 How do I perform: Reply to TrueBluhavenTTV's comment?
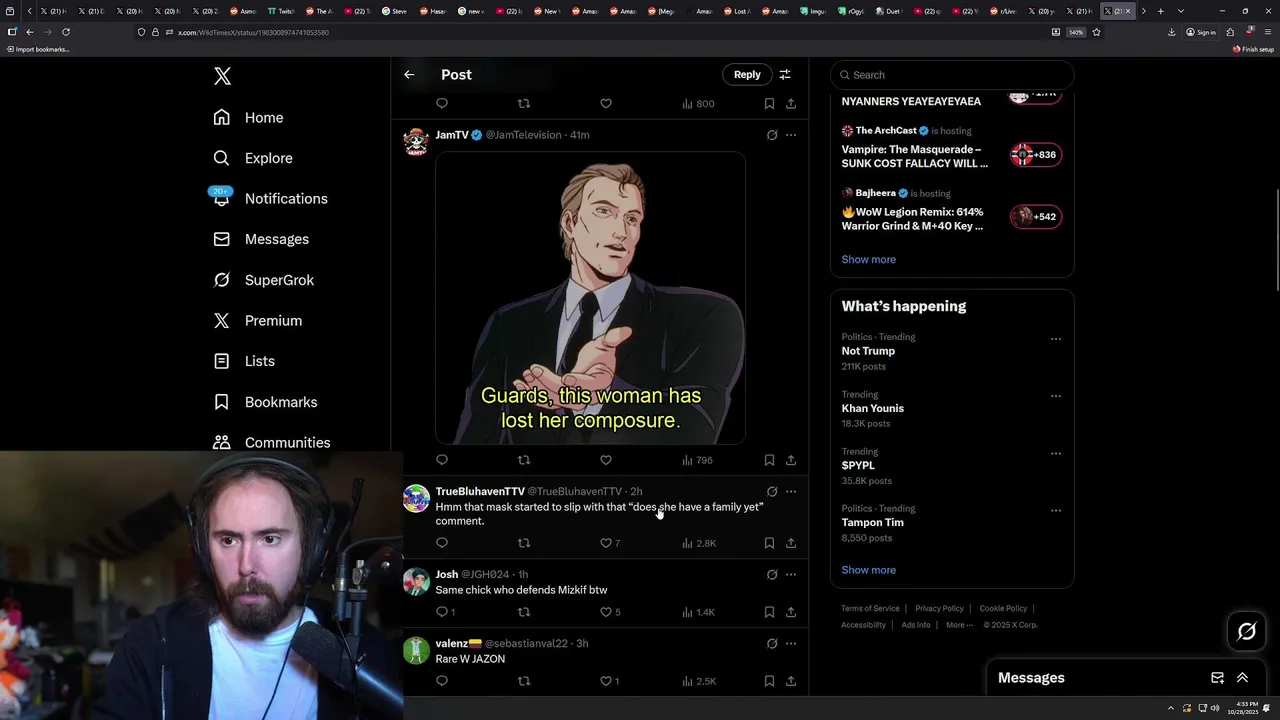[442, 543]
